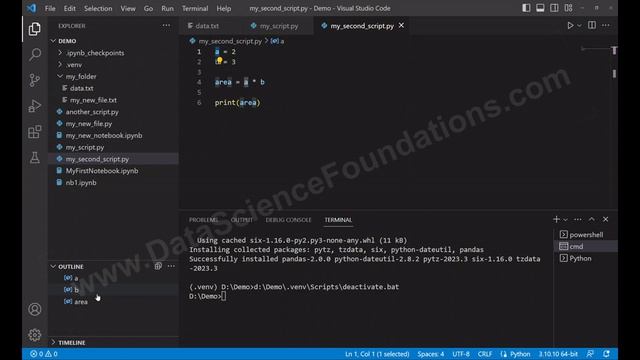Open the Terminal menu
Screen dimensions: 640x360
click(195, 8)
